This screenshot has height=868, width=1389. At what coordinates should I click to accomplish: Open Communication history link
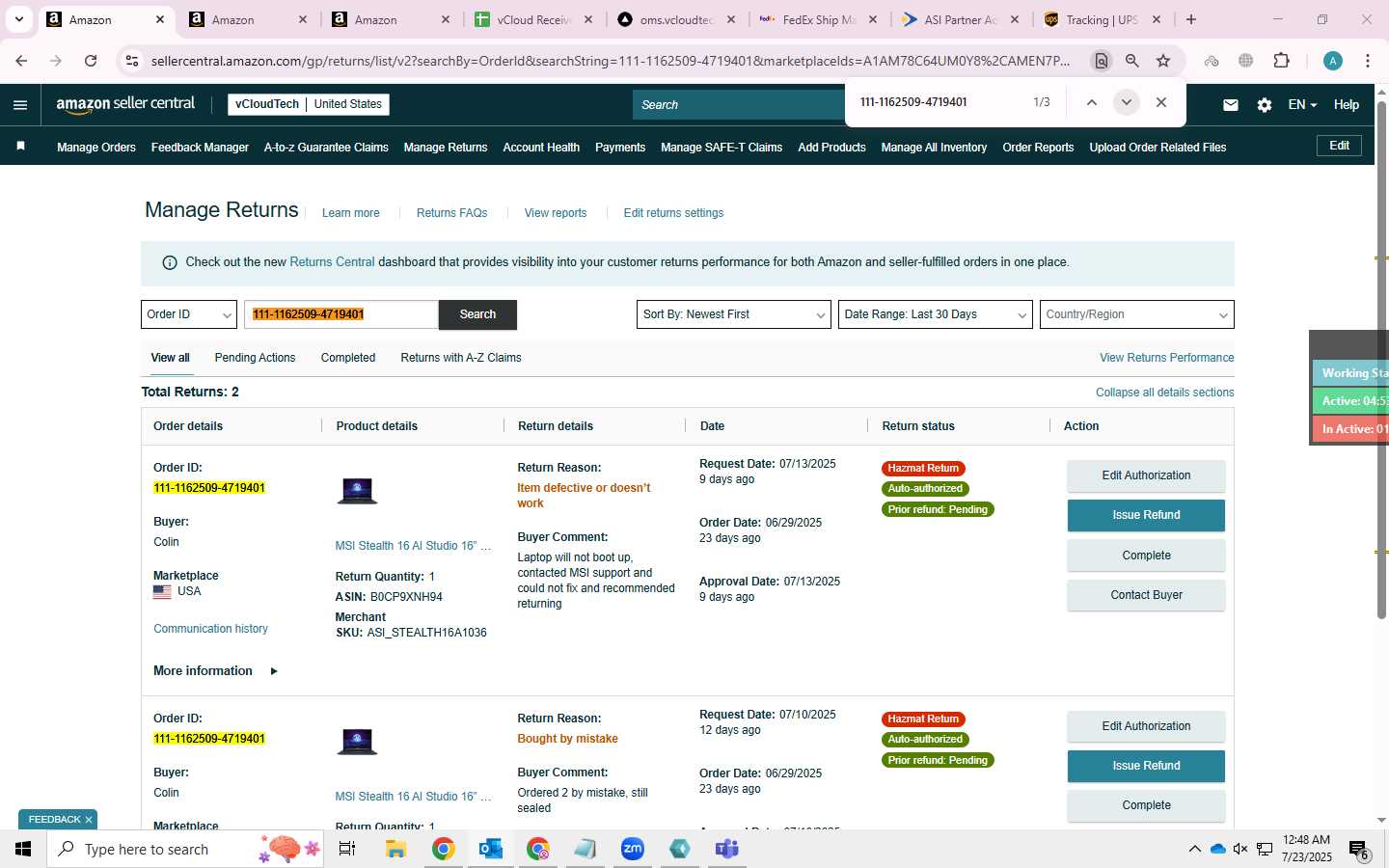tap(210, 629)
